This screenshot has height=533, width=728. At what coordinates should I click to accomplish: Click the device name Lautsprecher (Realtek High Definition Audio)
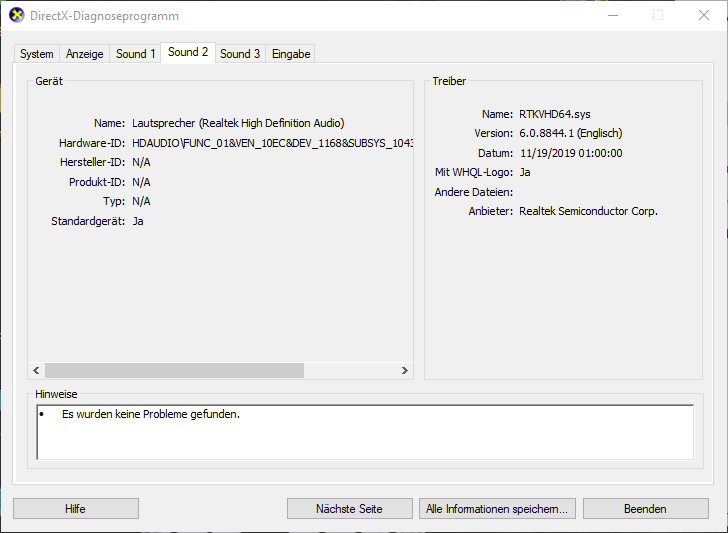pos(238,123)
